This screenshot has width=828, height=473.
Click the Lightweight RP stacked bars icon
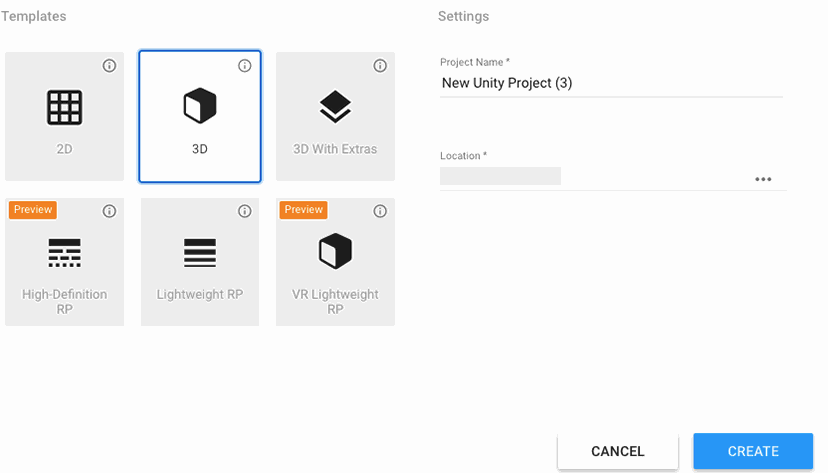coord(200,253)
